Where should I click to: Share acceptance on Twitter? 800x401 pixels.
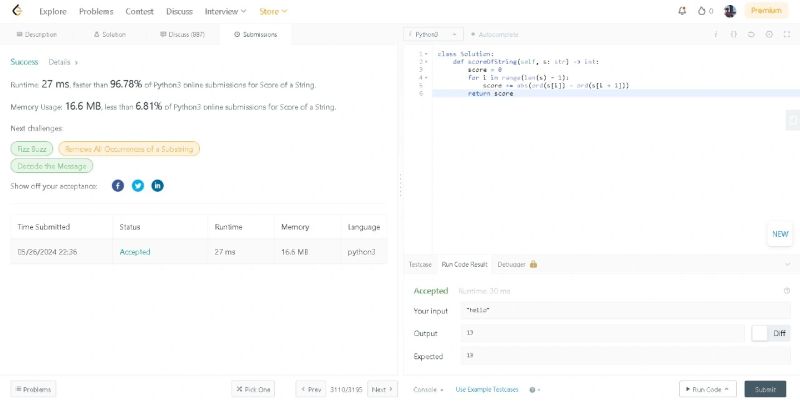(x=138, y=186)
